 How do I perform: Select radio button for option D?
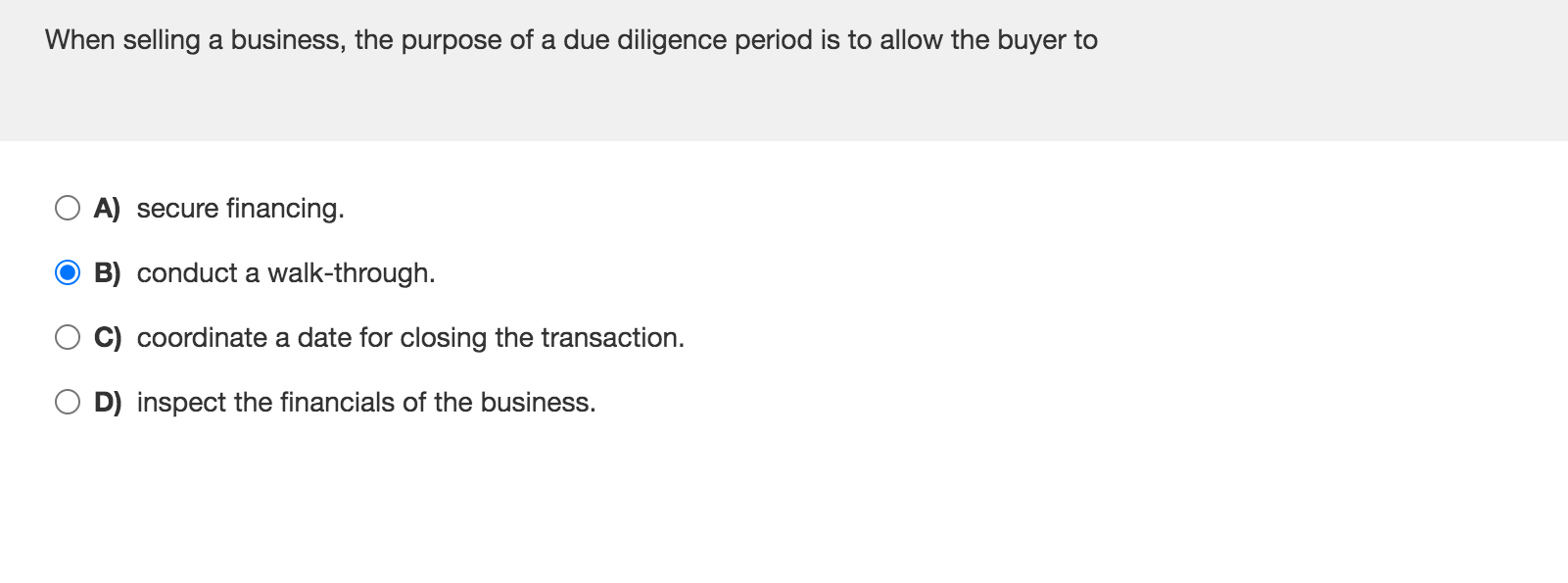tap(69, 402)
